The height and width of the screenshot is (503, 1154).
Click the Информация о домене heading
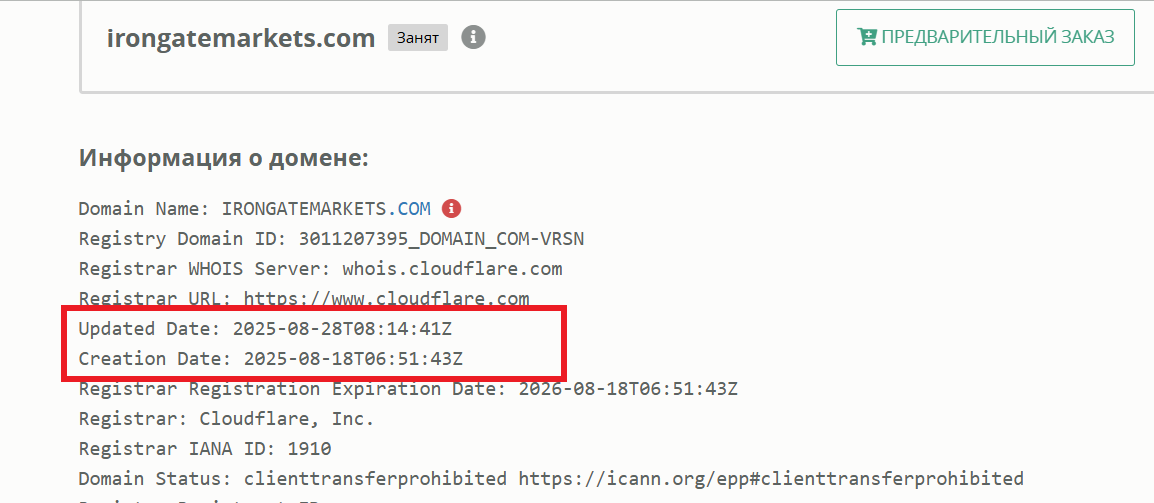pyautogui.click(x=224, y=158)
